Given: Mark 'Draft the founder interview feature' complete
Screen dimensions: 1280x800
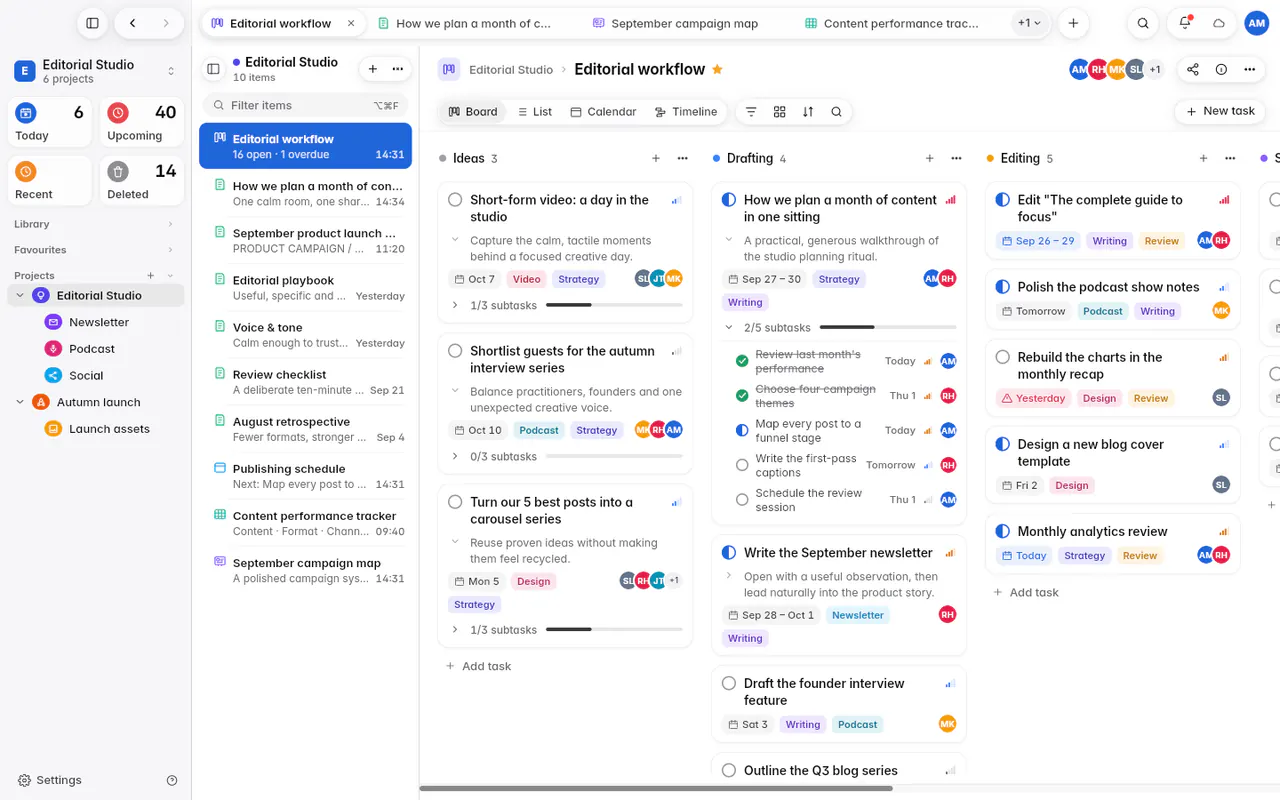Looking at the screenshot, I should [x=729, y=684].
